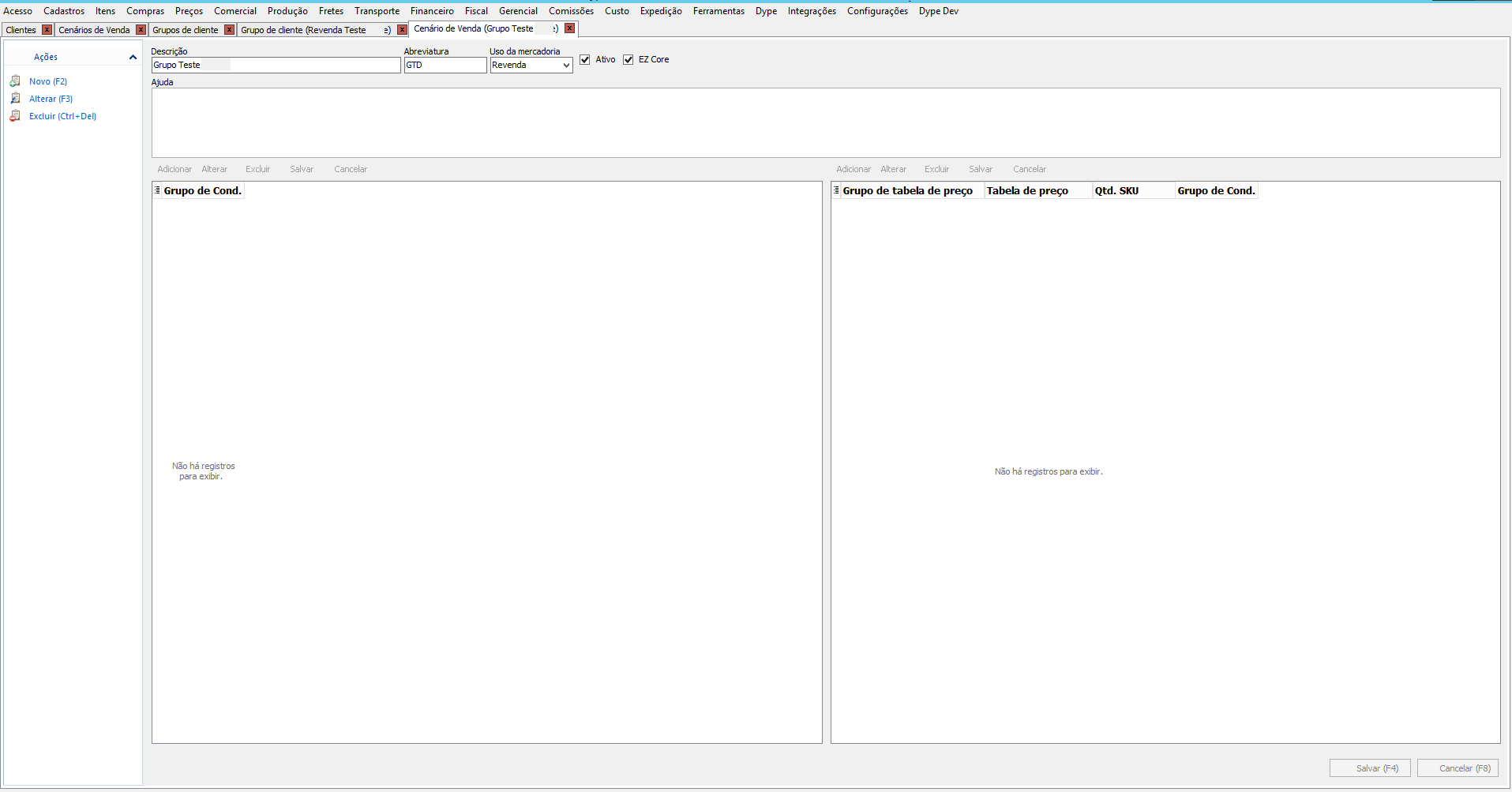Click the Ajuda text area
Image resolution: width=1512 pixels, height=792 pixels.
(826, 122)
